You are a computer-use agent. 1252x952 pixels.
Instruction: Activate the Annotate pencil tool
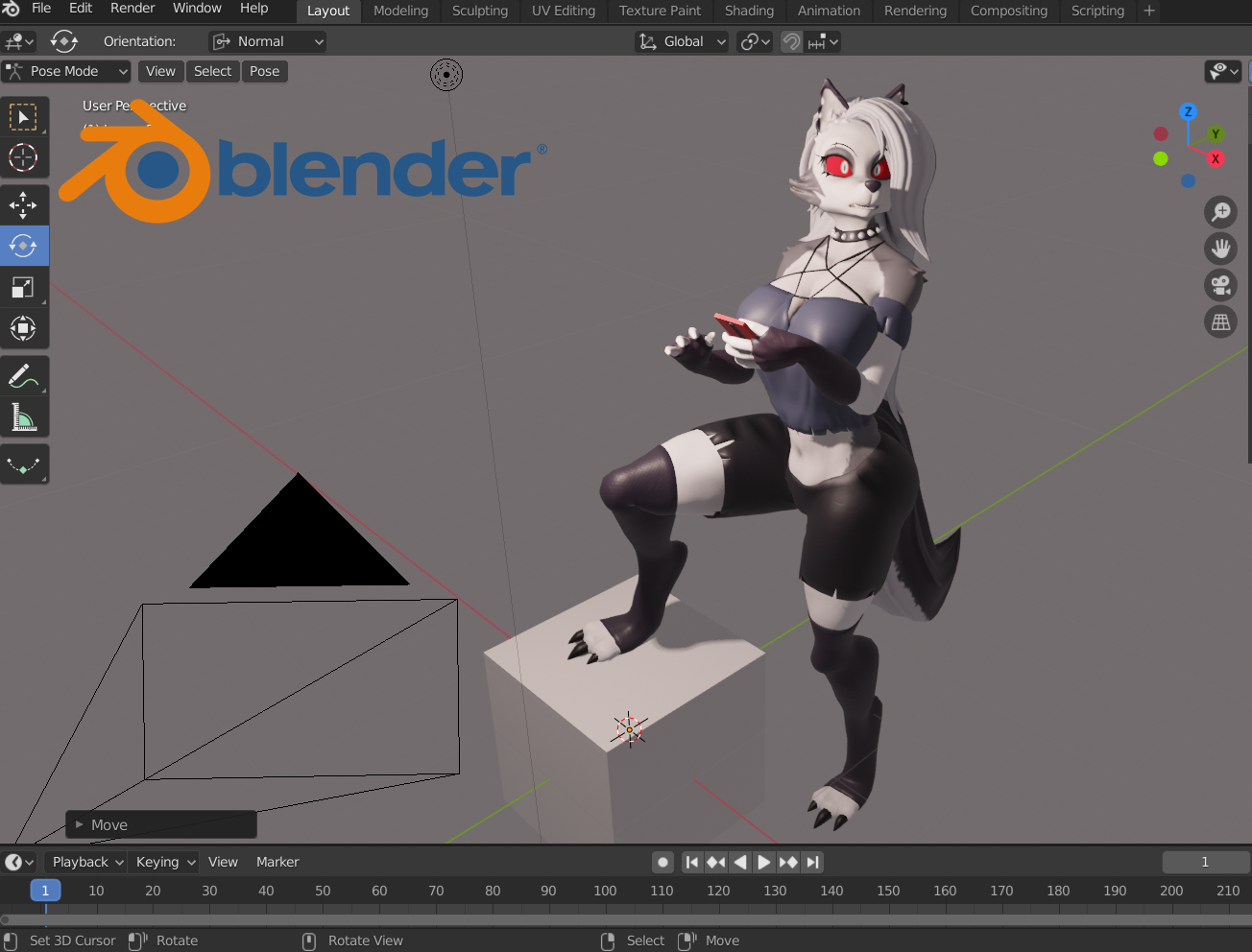click(x=23, y=376)
